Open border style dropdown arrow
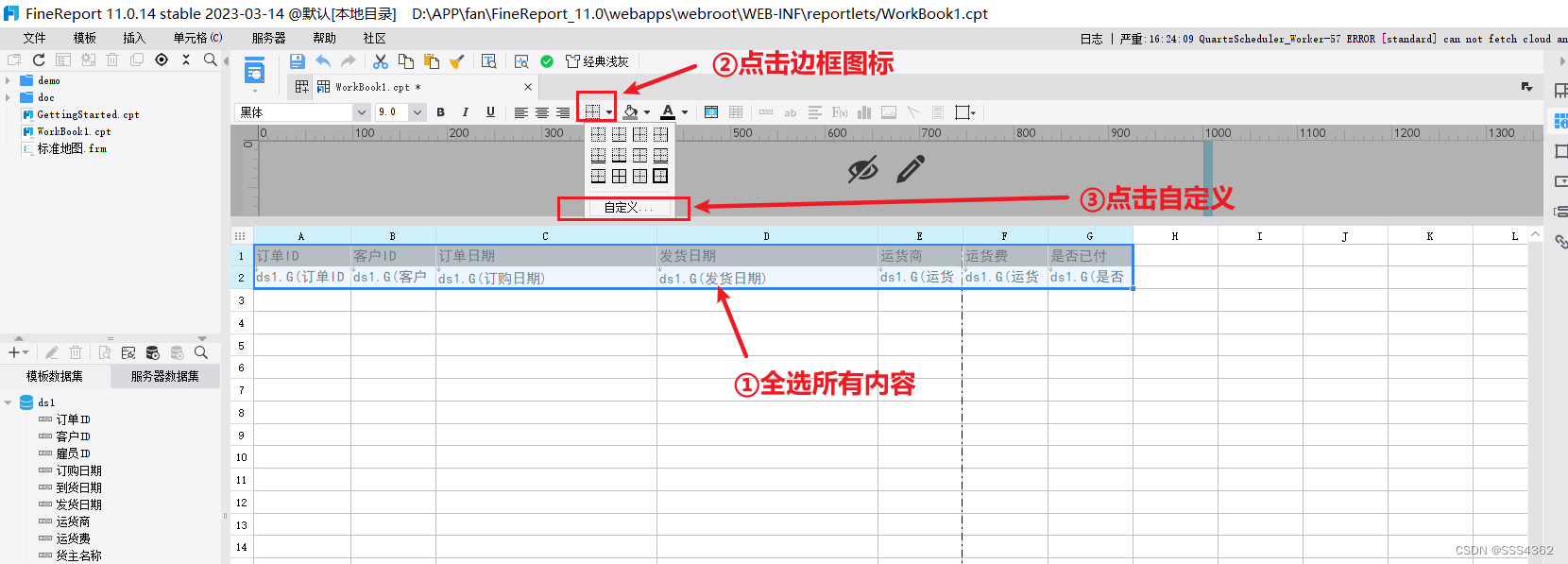The height and width of the screenshot is (564, 1568). 609,112
